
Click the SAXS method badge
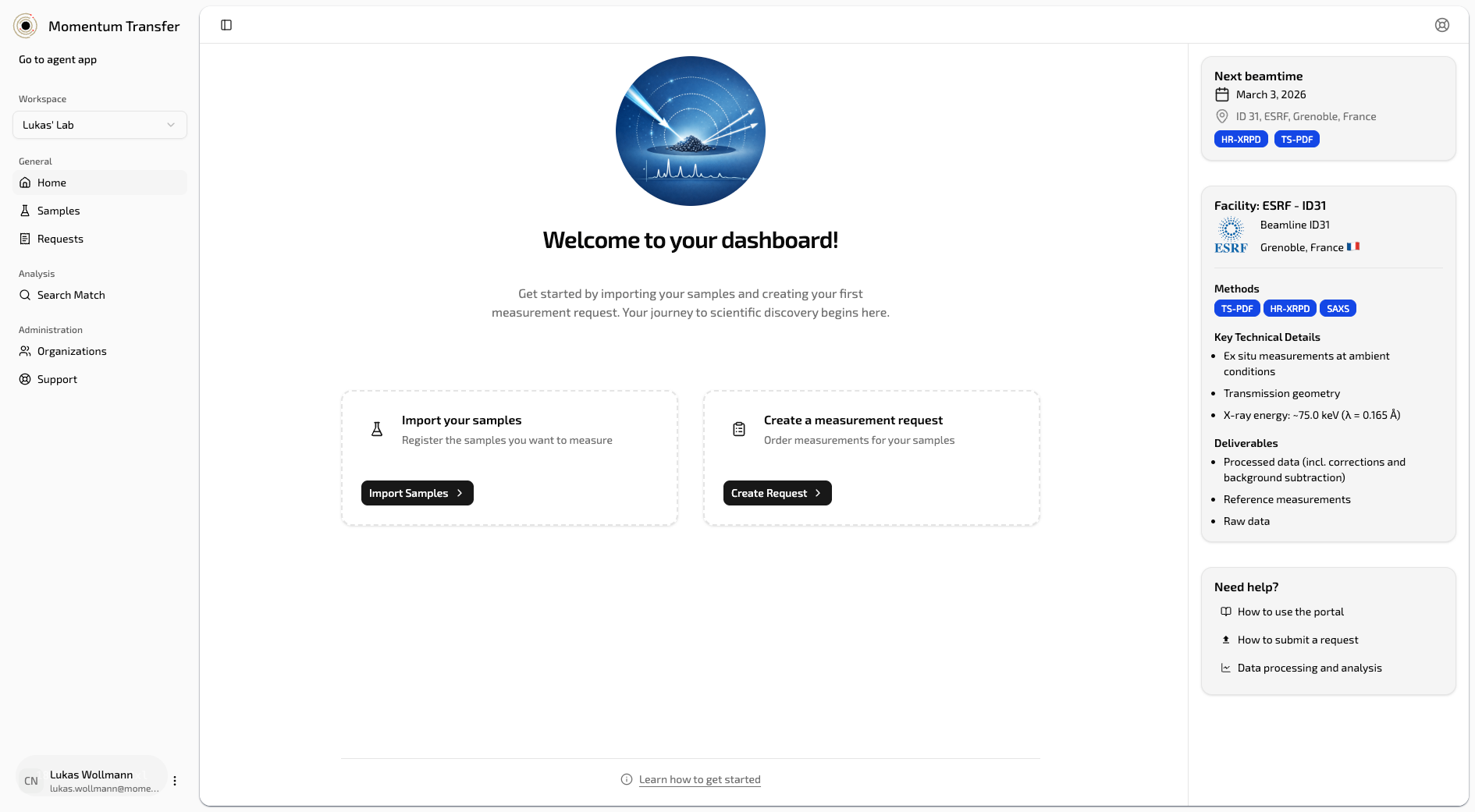(1337, 308)
